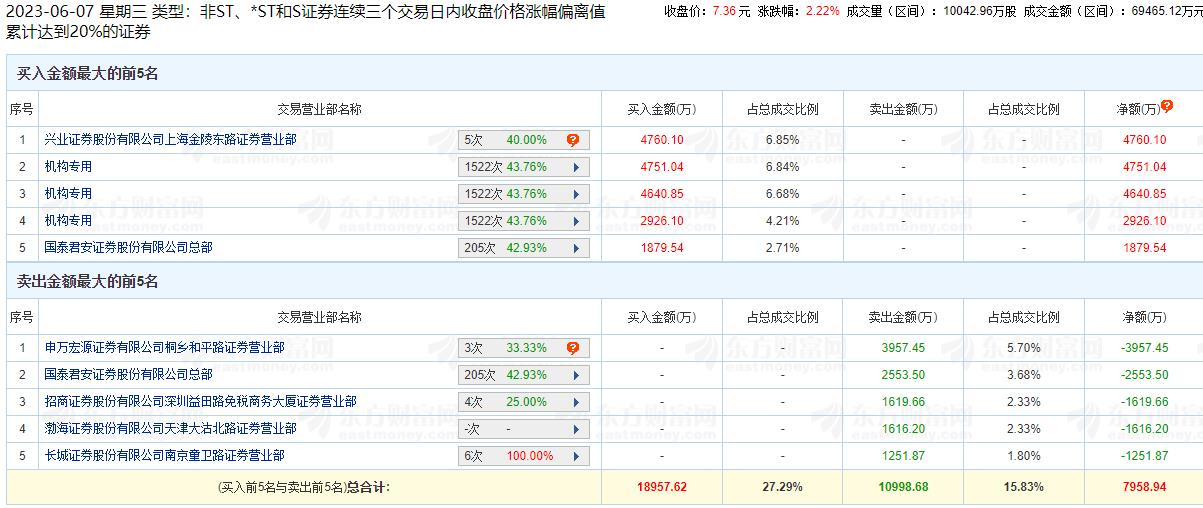Click the 6次 100.00% statistics box
Image resolution: width=1203 pixels, height=508 pixels.
point(512,456)
